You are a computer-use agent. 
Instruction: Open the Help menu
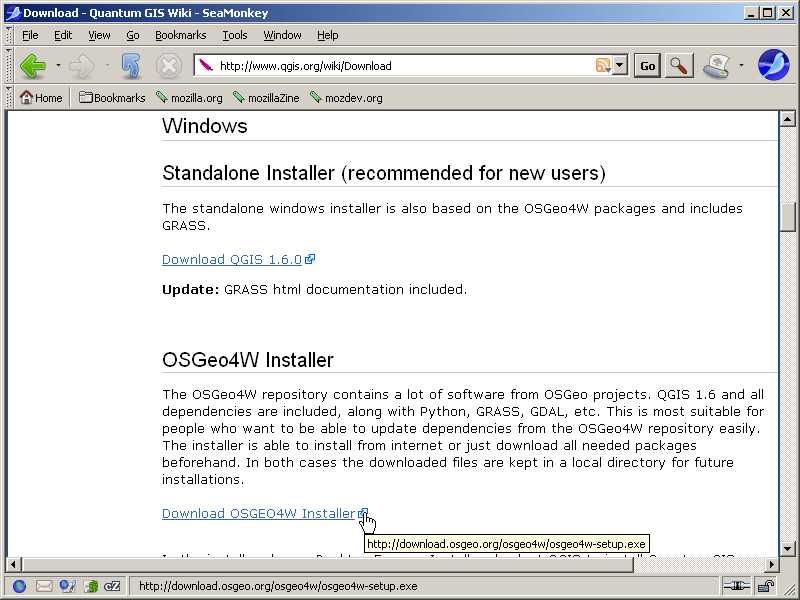click(x=328, y=35)
